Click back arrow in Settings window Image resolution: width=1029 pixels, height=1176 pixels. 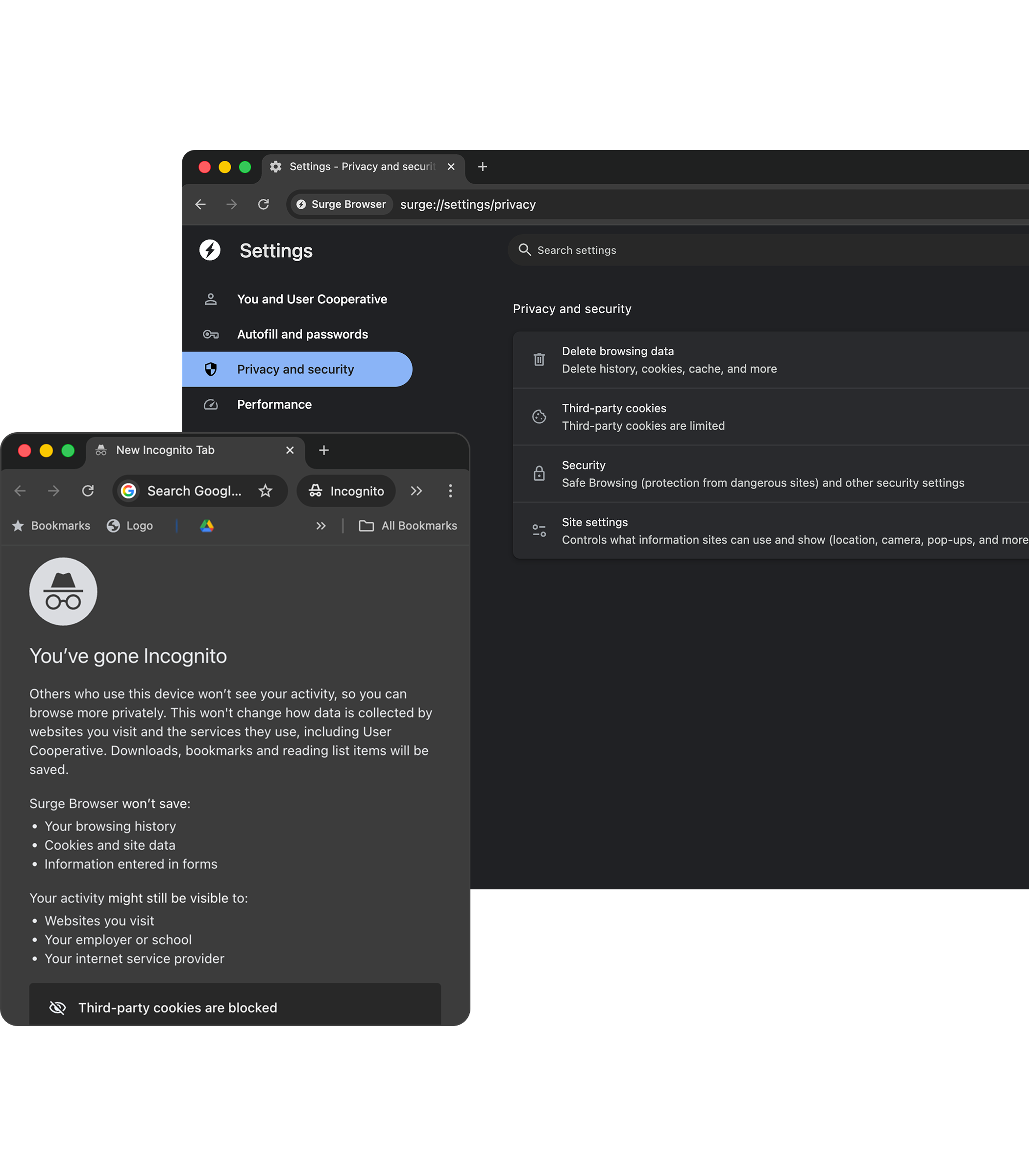click(x=200, y=204)
